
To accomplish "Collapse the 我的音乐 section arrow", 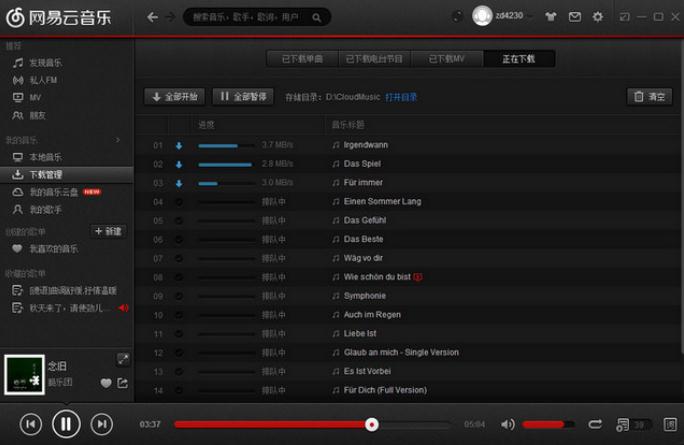I will [x=117, y=140].
